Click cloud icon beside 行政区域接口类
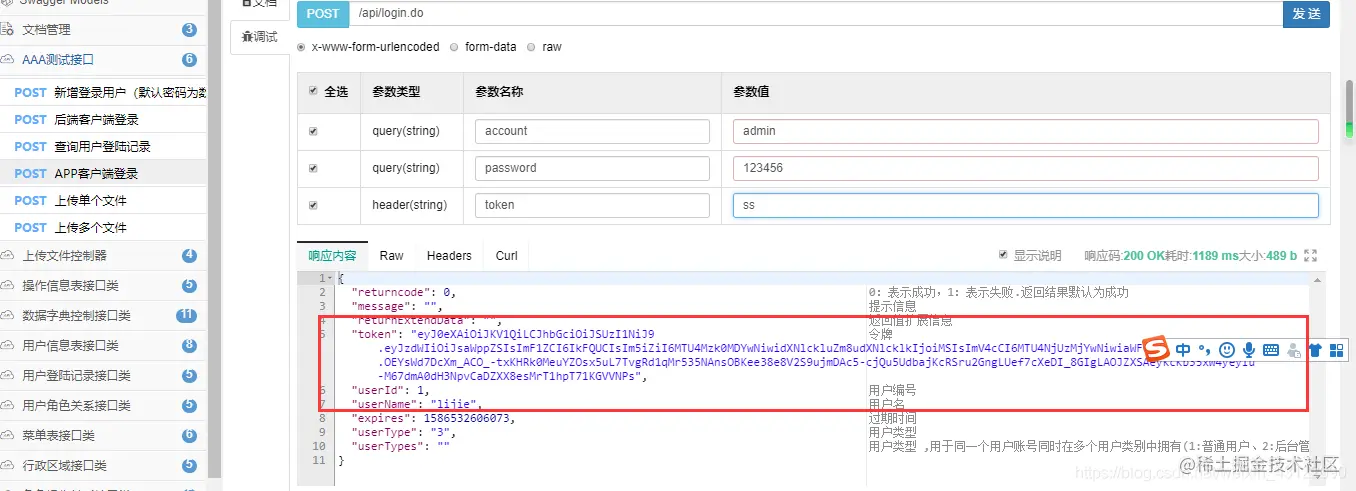This screenshot has height=491, width=1356. pos(8,465)
